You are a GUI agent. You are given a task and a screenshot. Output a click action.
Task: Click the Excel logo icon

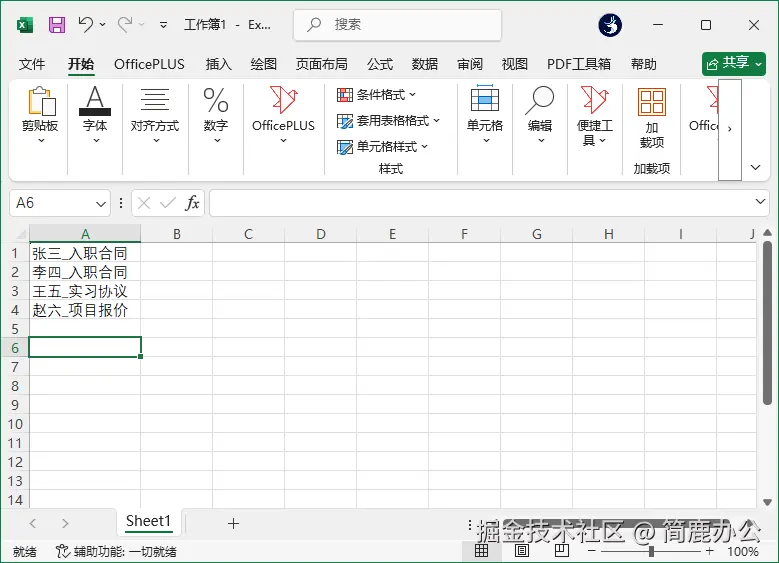click(x=25, y=25)
